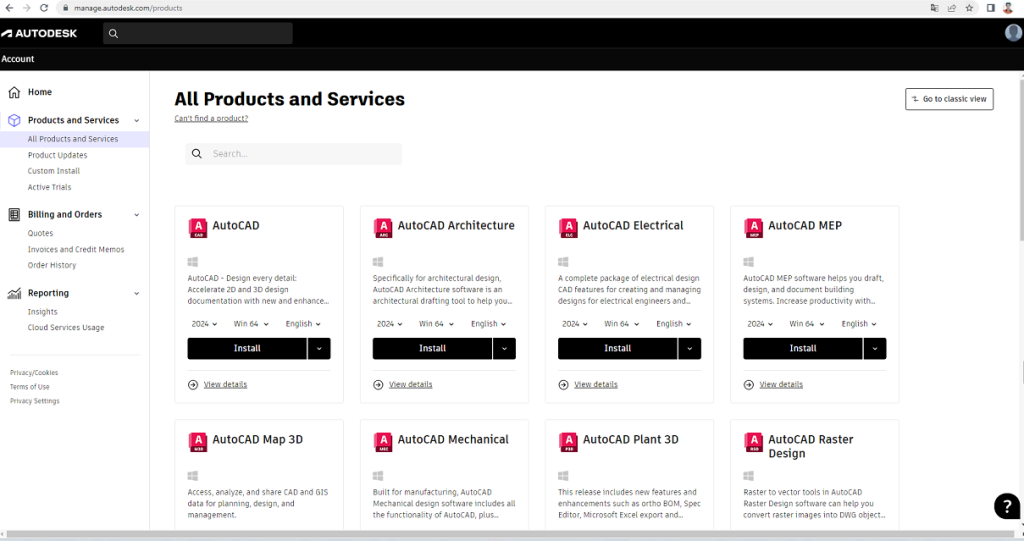The height and width of the screenshot is (541, 1024).
Task: Click the Reporting chart icon in sidebar
Action: point(14,293)
